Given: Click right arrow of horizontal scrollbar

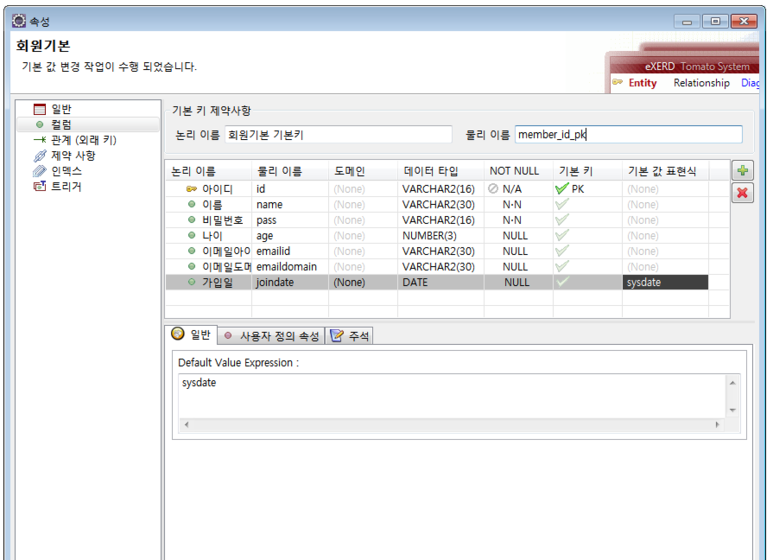Looking at the screenshot, I should pos(717,424).
